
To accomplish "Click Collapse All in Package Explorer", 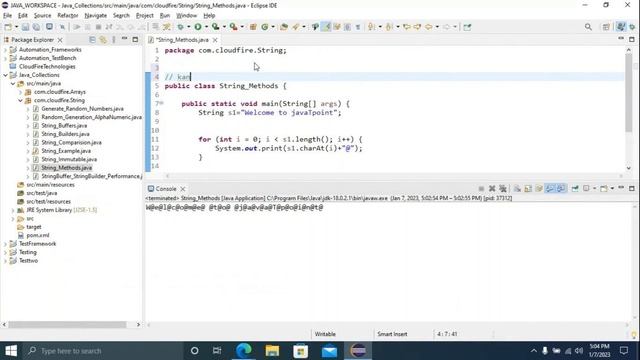I will 92,40.
